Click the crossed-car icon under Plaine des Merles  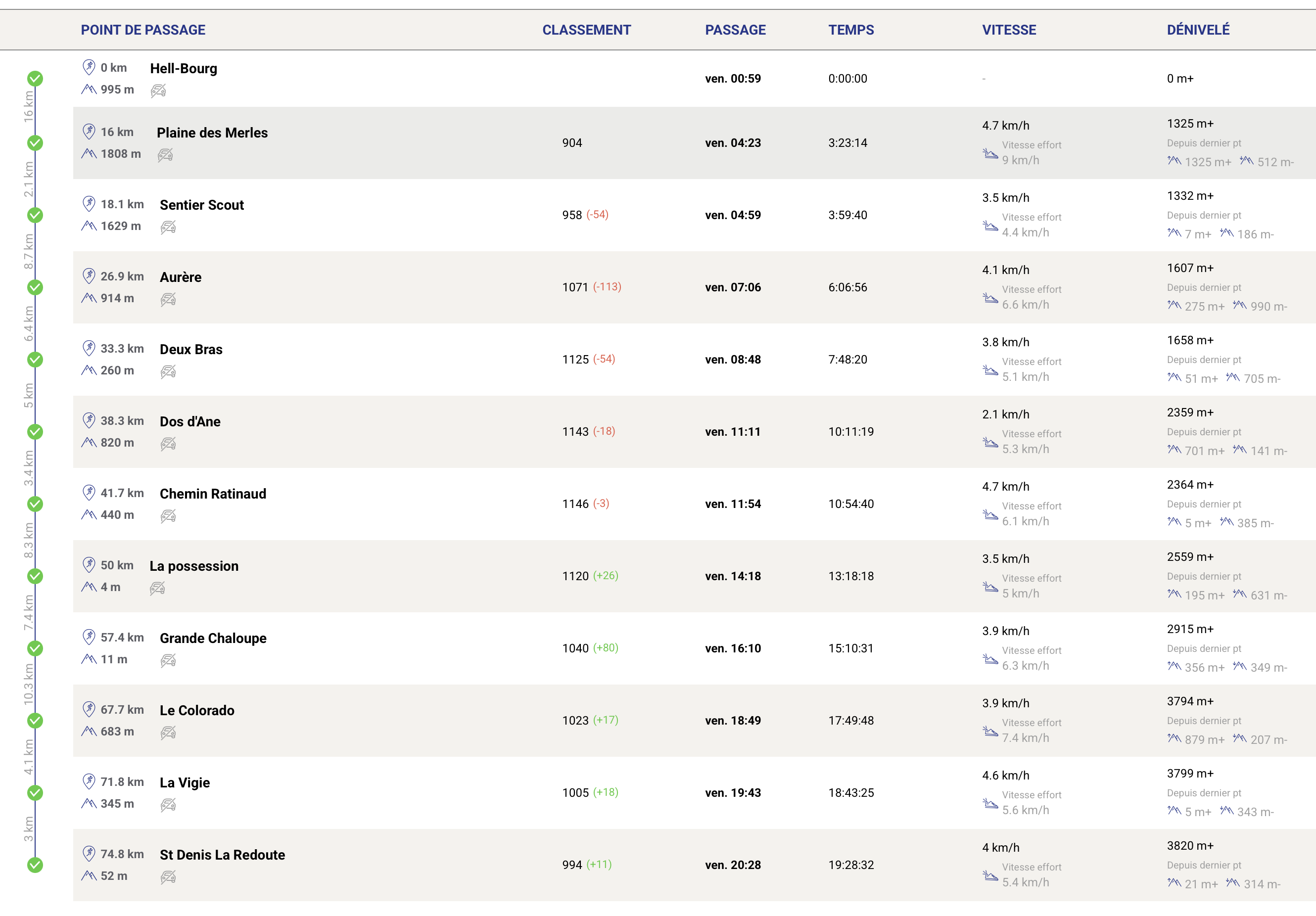165,155
